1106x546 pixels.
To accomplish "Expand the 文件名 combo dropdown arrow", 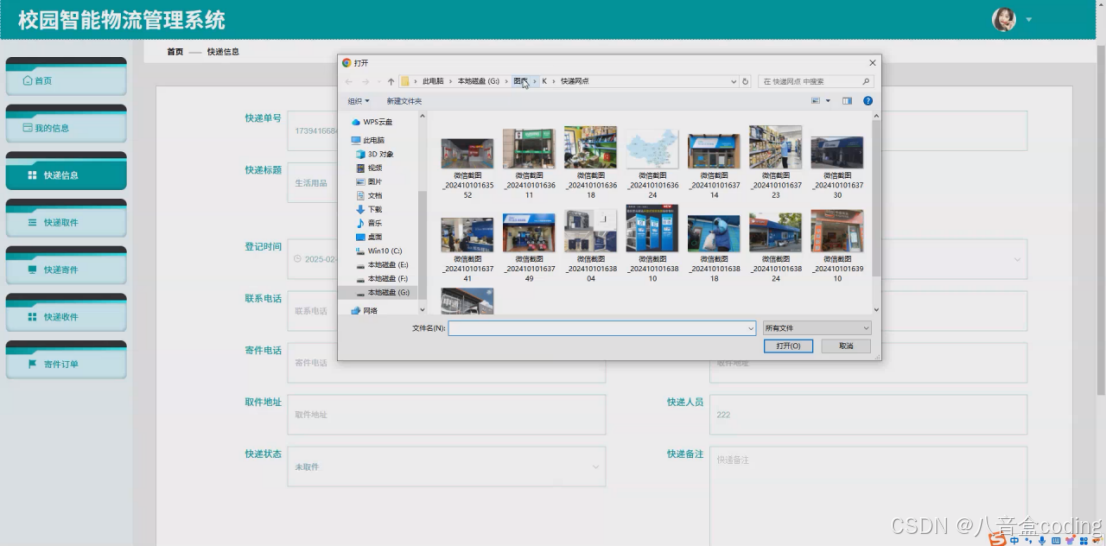I will 750,328.
